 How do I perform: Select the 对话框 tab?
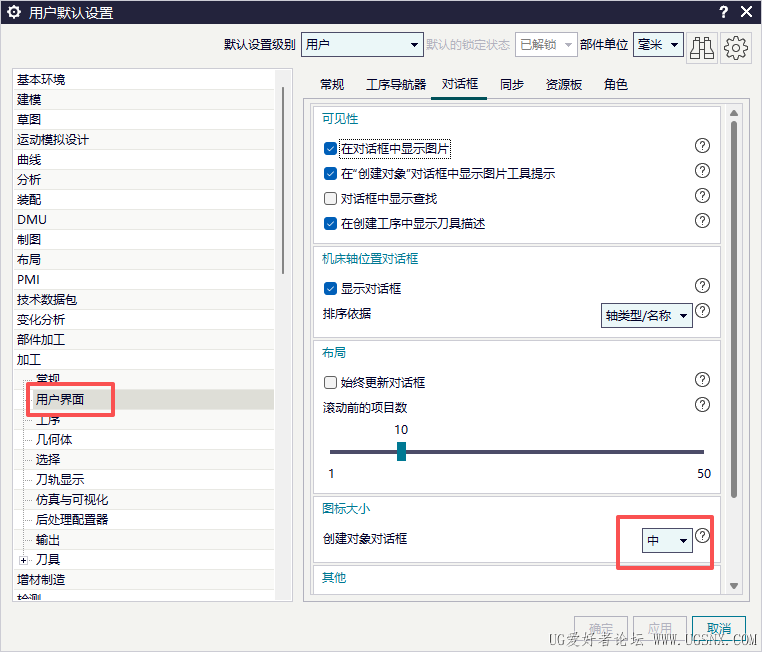pyautogui.click(x=459, y=84)
